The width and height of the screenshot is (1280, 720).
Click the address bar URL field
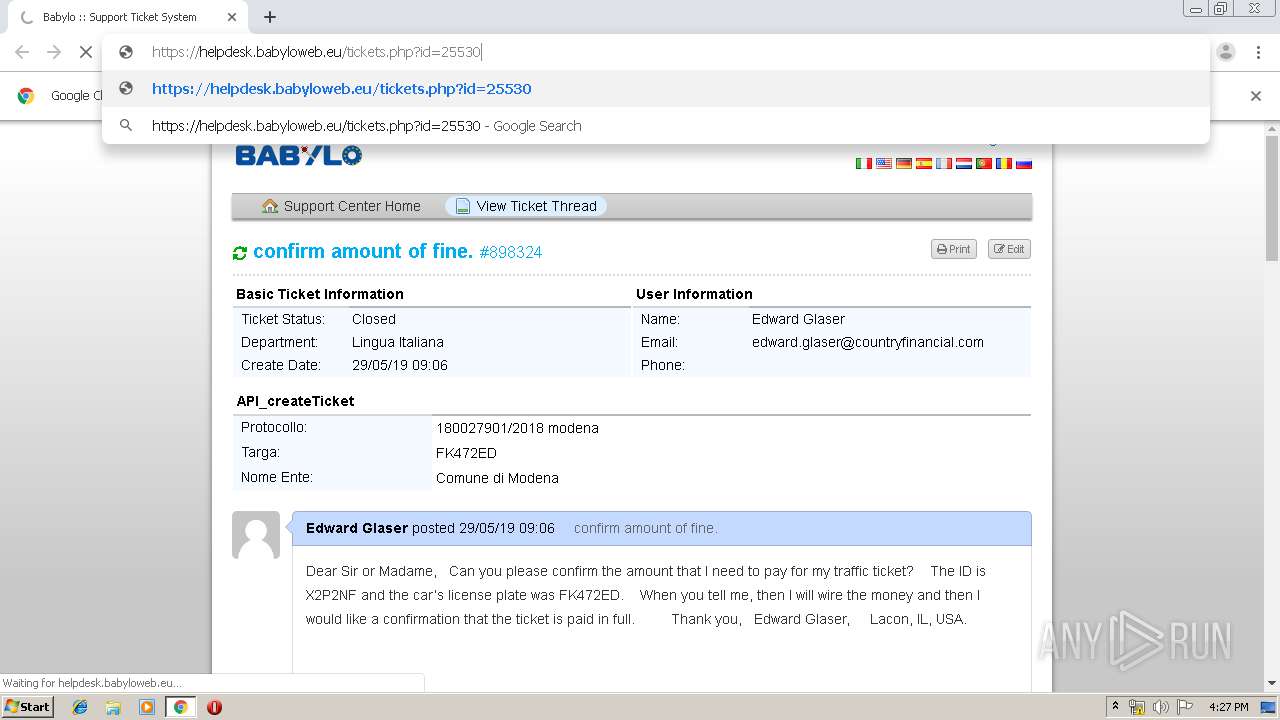coord(655,52)
